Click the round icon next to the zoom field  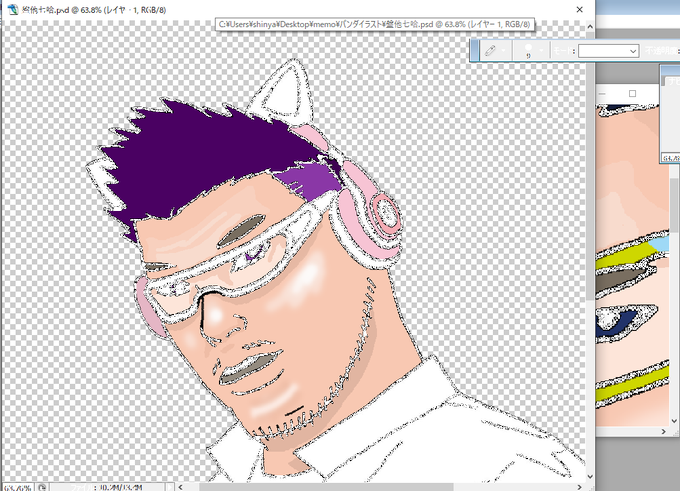(42, 488)
